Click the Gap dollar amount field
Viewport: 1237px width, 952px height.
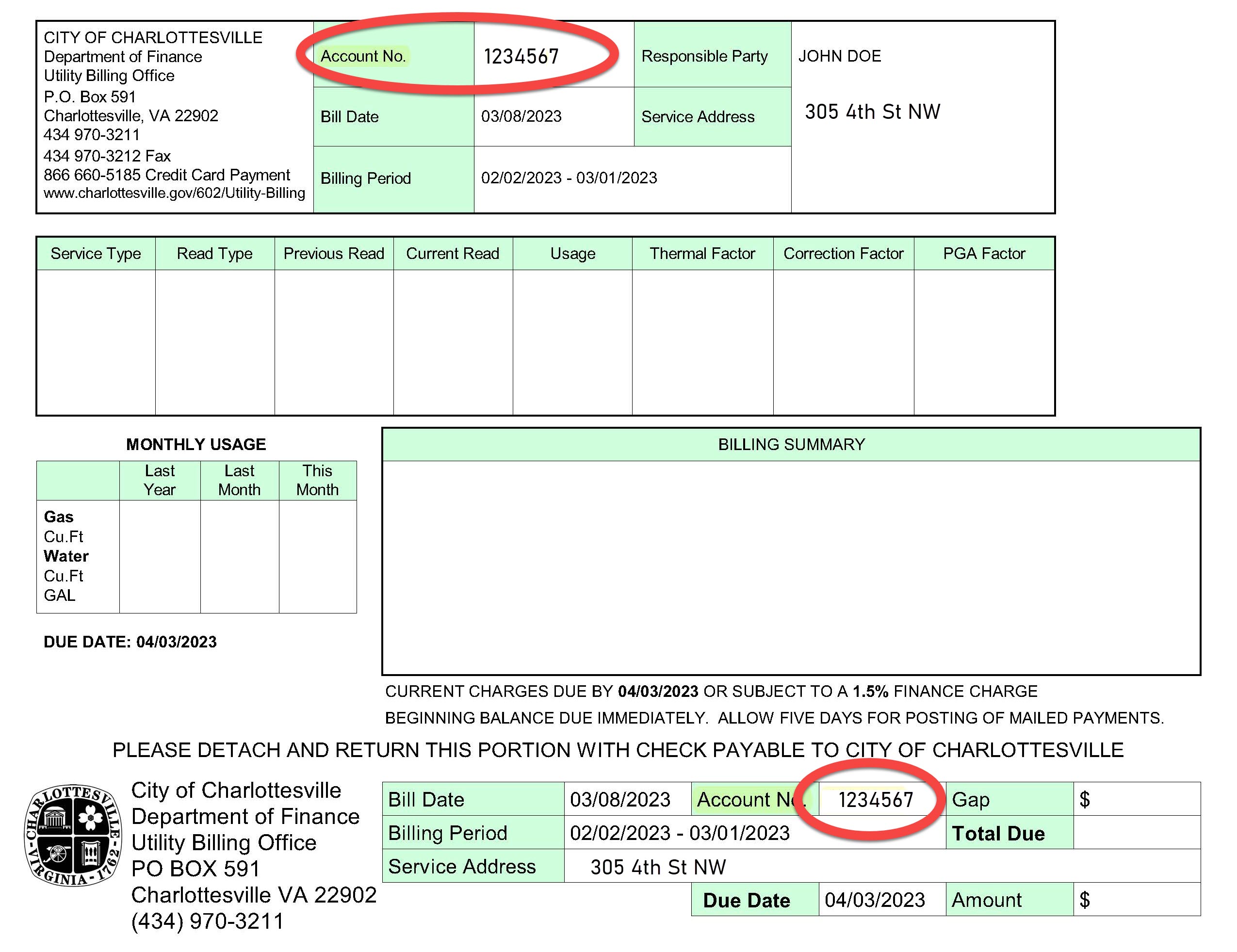click(1137, 799)
